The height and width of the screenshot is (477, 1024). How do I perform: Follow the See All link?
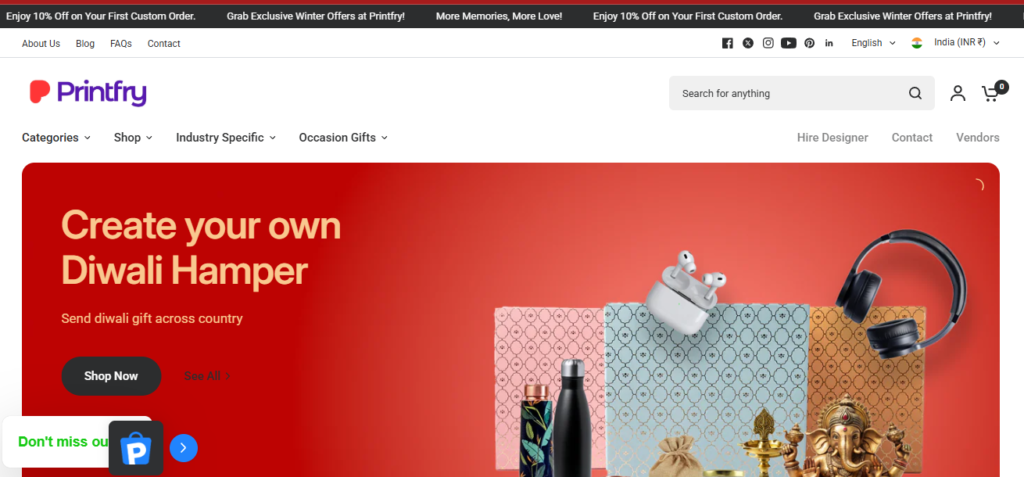(x=207, y=376)
